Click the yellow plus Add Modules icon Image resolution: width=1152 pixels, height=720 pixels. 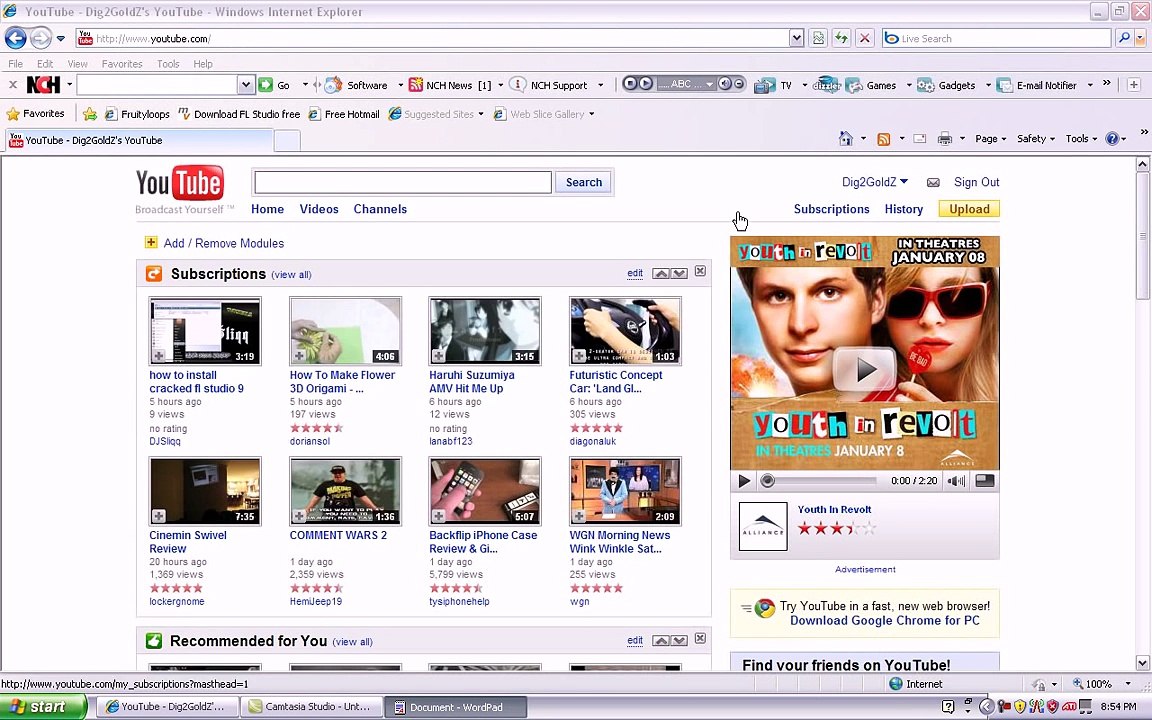(x=151, y=242)
